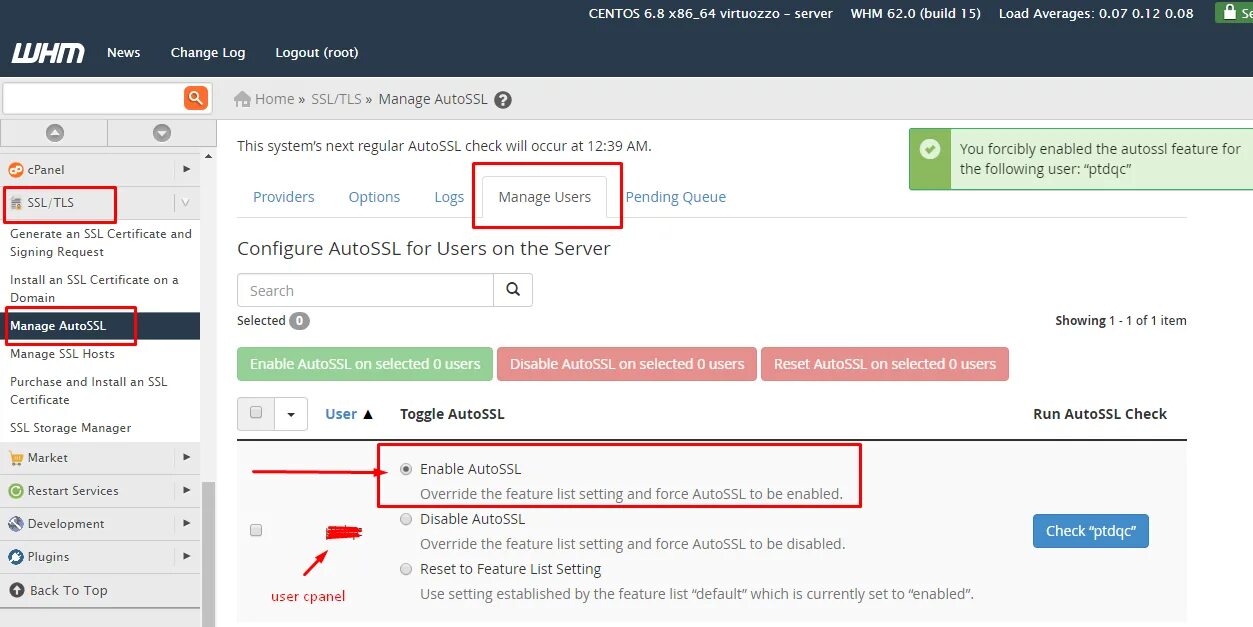Expand the Restart Services category

(187, 490)
